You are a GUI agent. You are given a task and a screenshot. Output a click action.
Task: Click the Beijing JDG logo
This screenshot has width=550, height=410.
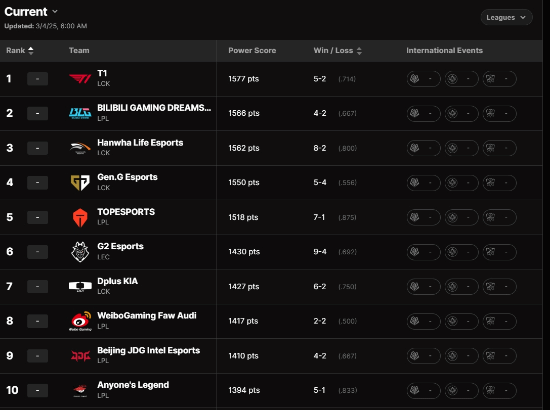[80, 356]
